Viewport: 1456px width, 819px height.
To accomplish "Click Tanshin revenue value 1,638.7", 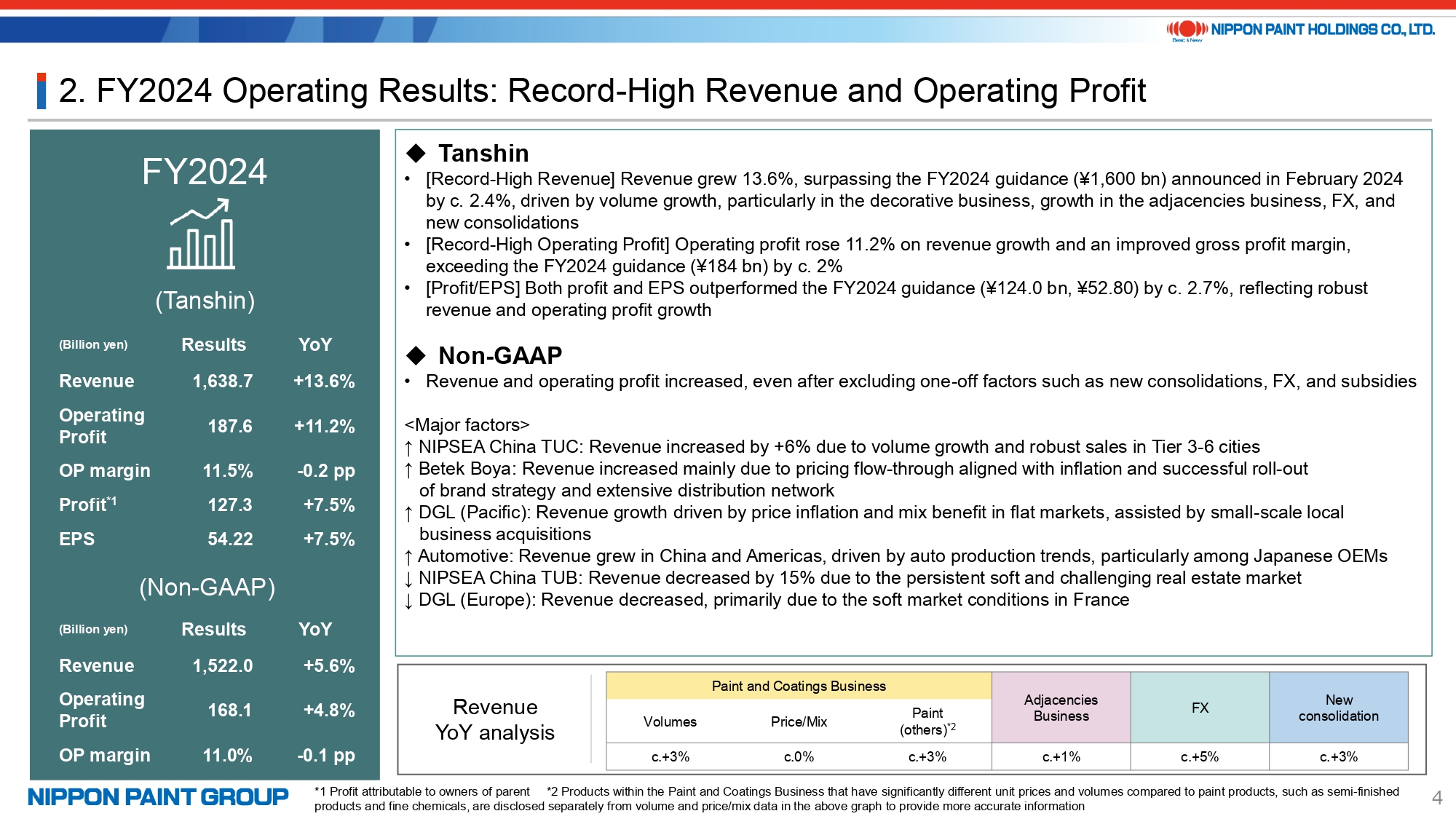I will tap(223, 381).
